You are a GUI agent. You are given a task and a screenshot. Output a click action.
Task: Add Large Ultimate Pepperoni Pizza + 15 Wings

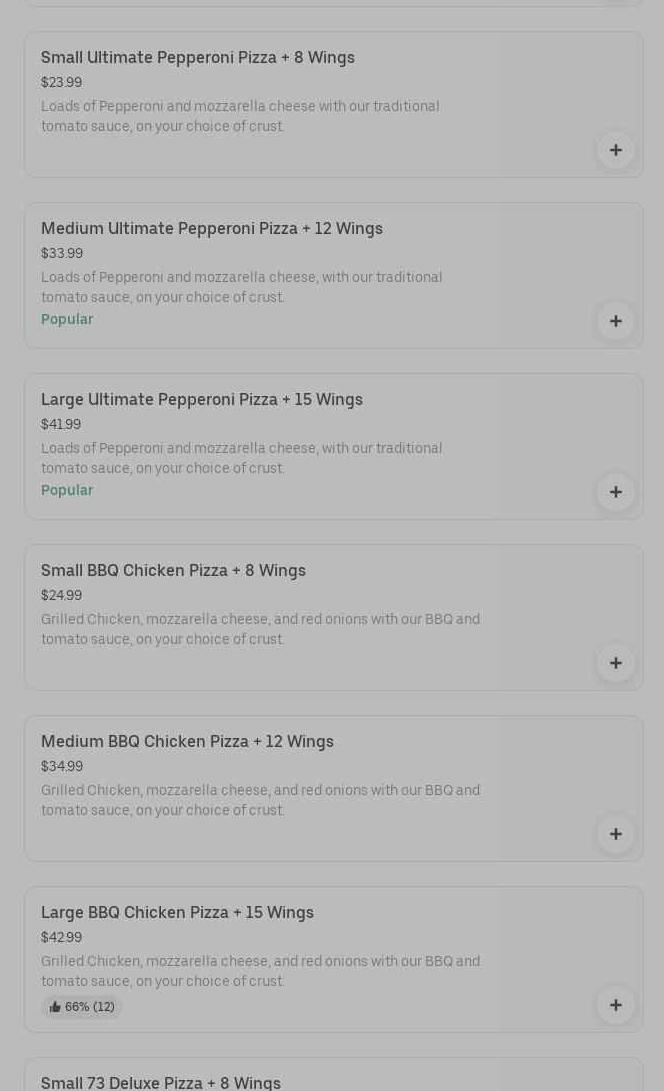[615, 492]
